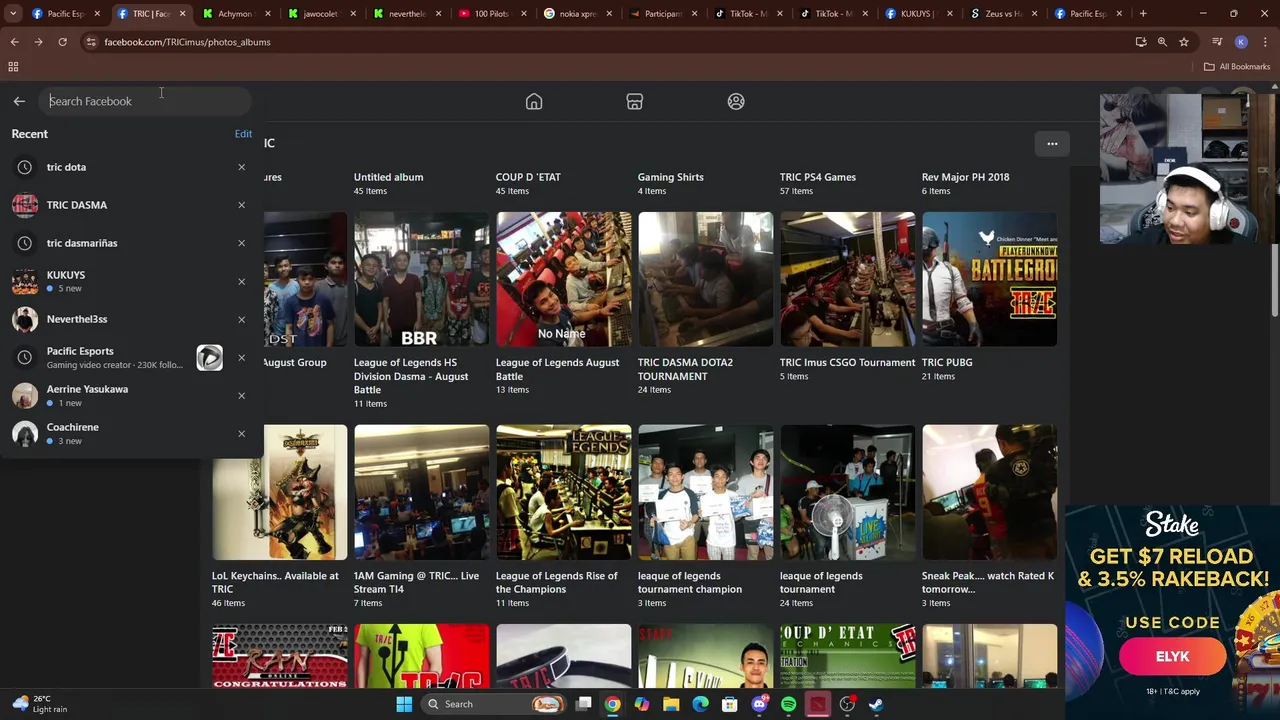Viewport: 1280px width, 720px height.
Task: Expand the tab search dropdown arrow
Action: coord(13,14)
